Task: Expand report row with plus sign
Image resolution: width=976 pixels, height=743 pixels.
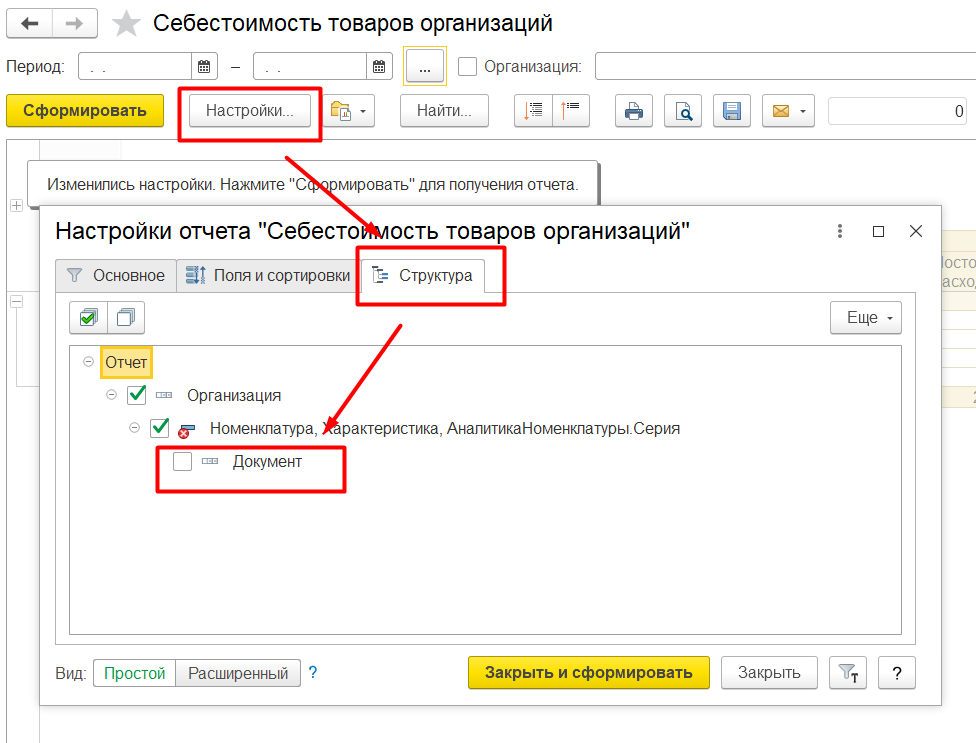Action: [x=17, y=205]
